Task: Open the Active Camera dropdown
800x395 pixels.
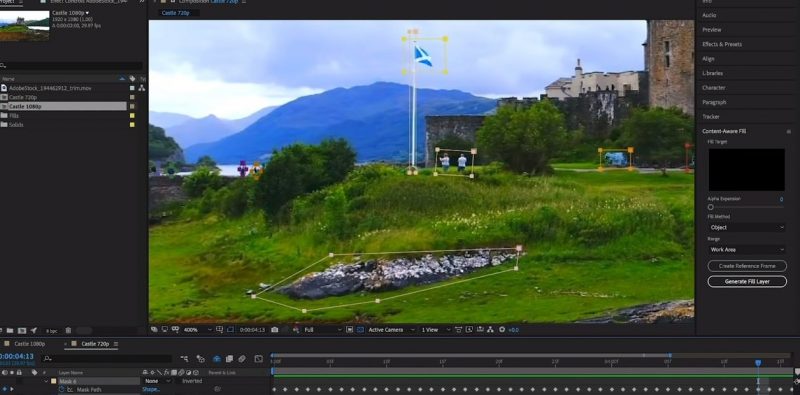Action: click(x=391, y=330)
